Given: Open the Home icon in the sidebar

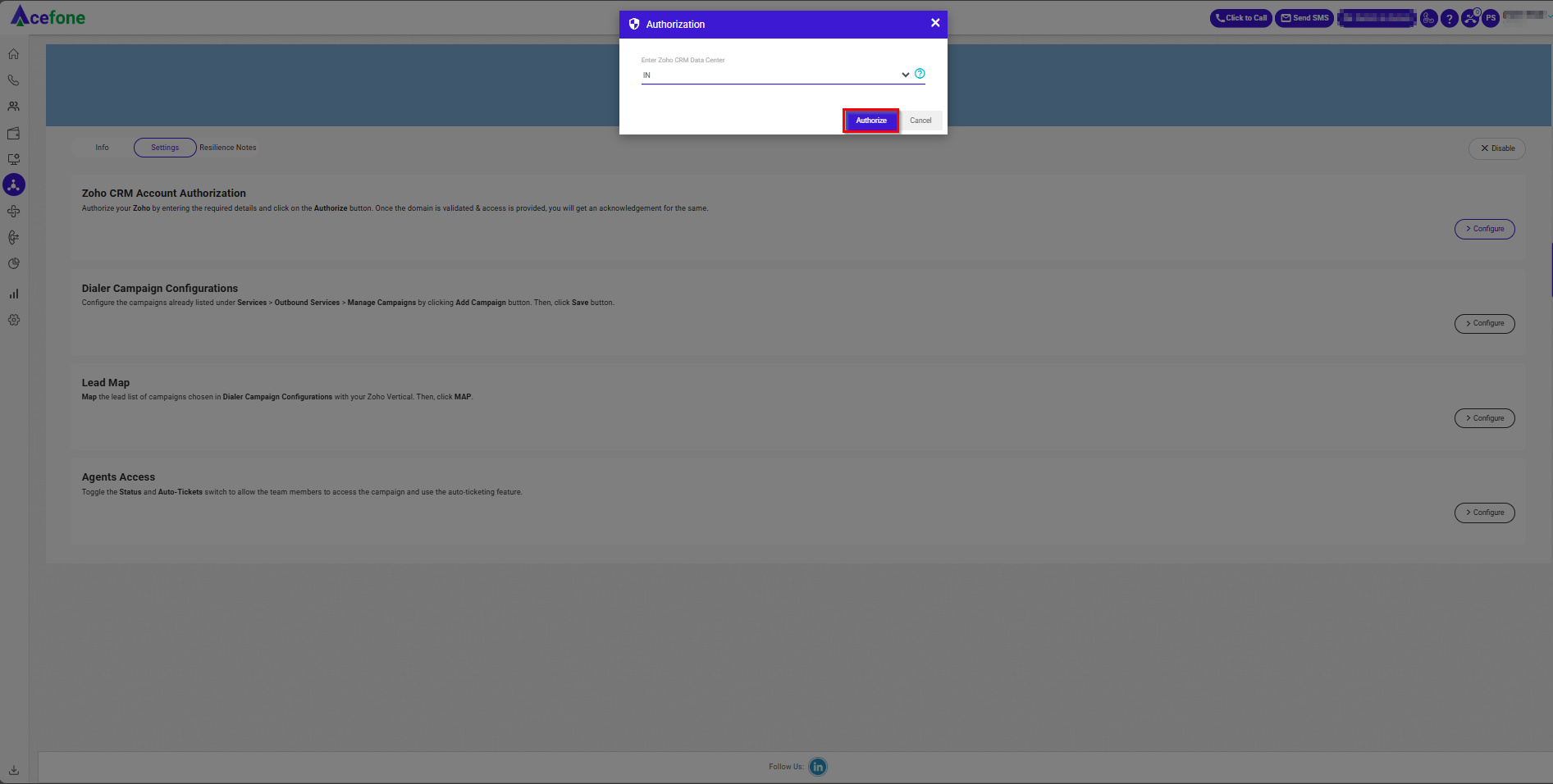Looking at the screenshot, I should click(x=13, y=54).
